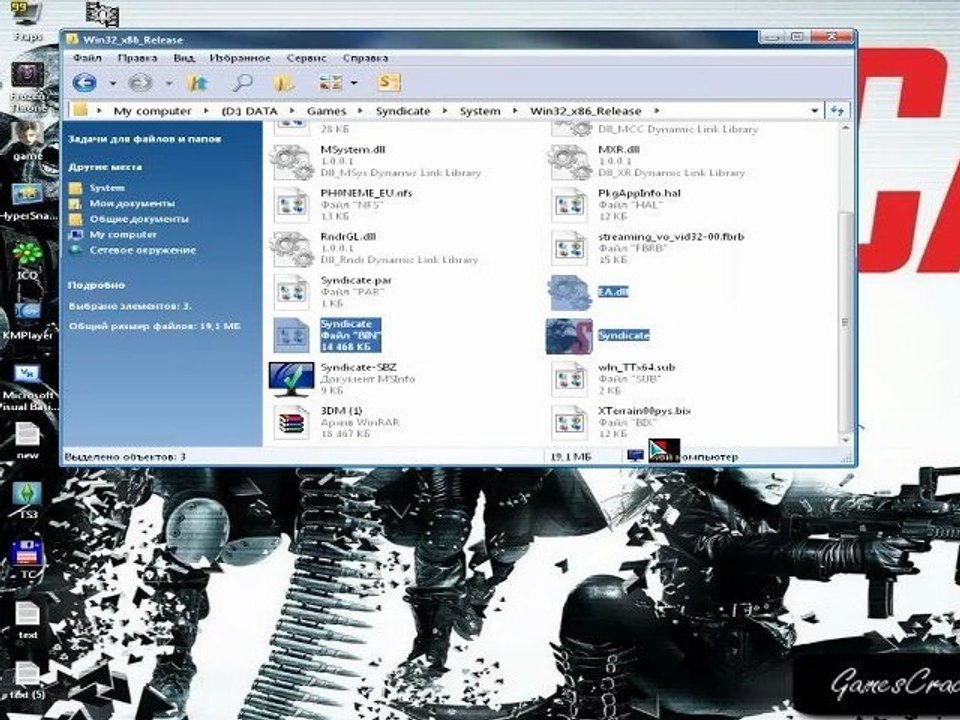Open TS3 desktop shortcut
960x720 pixels.
coord(28,500)
